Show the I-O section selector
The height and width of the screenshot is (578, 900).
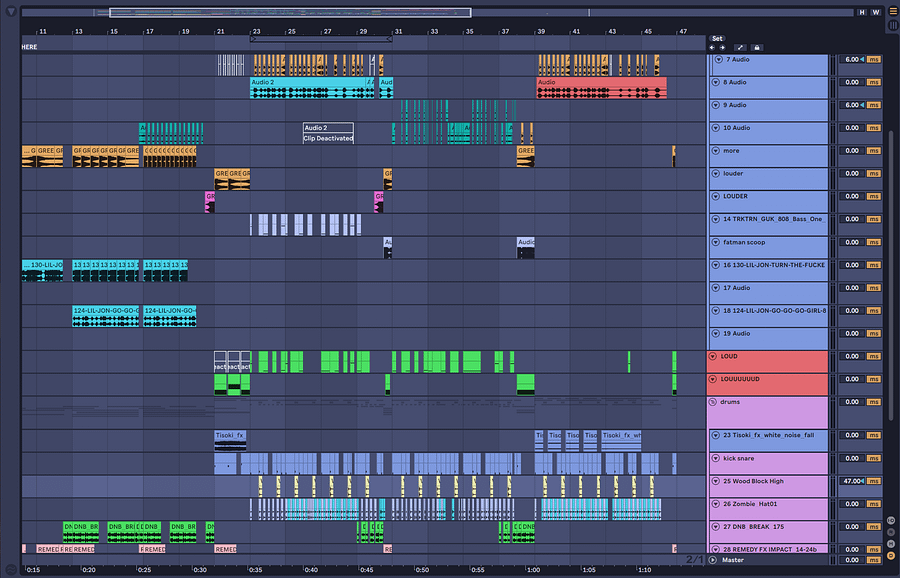point(891,521)
